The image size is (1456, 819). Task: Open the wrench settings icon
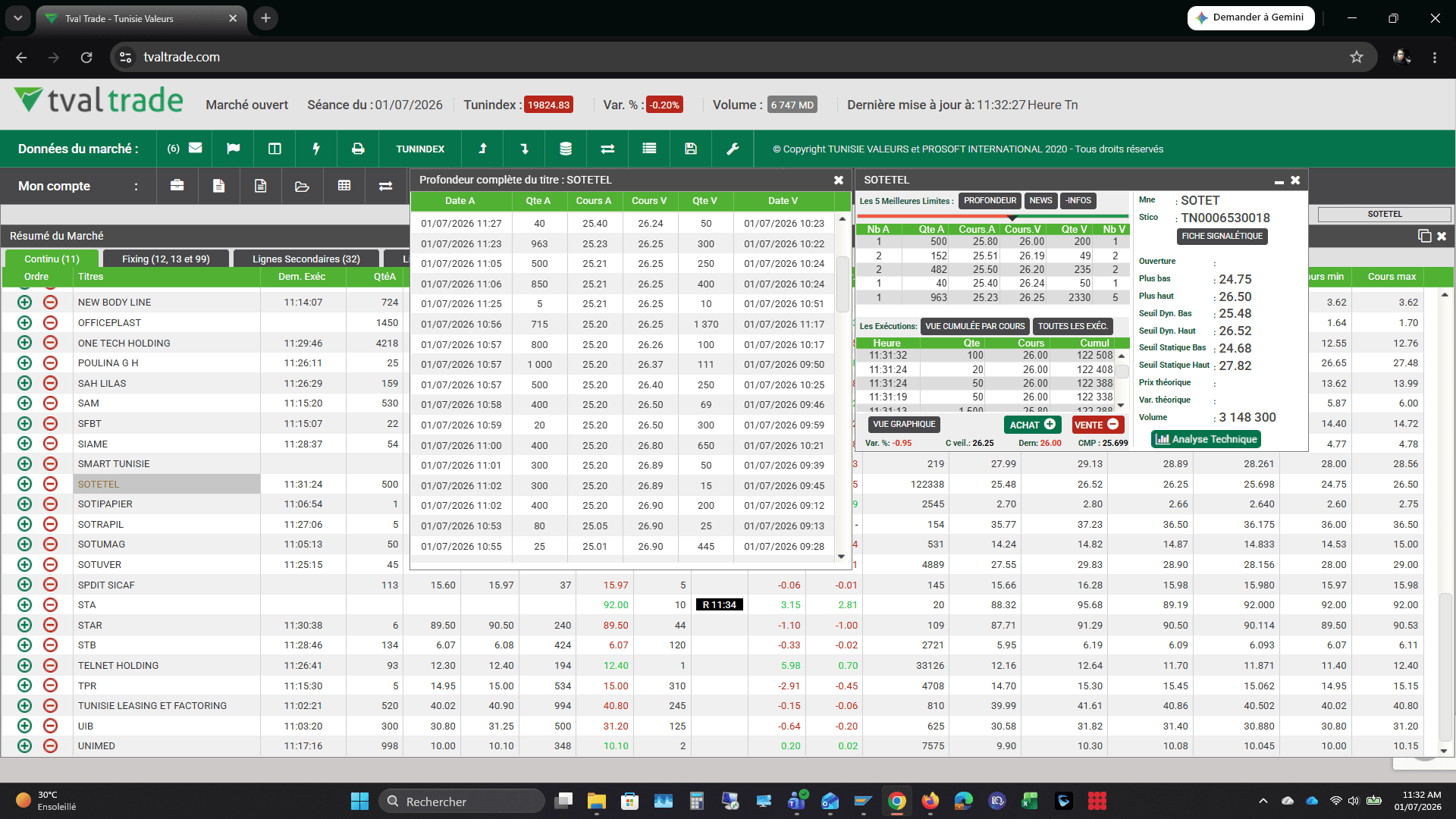733,149
